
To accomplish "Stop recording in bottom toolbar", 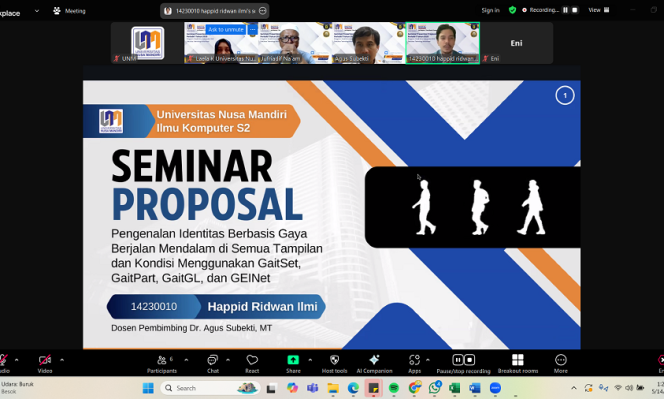I will click(x=470, y=360).
